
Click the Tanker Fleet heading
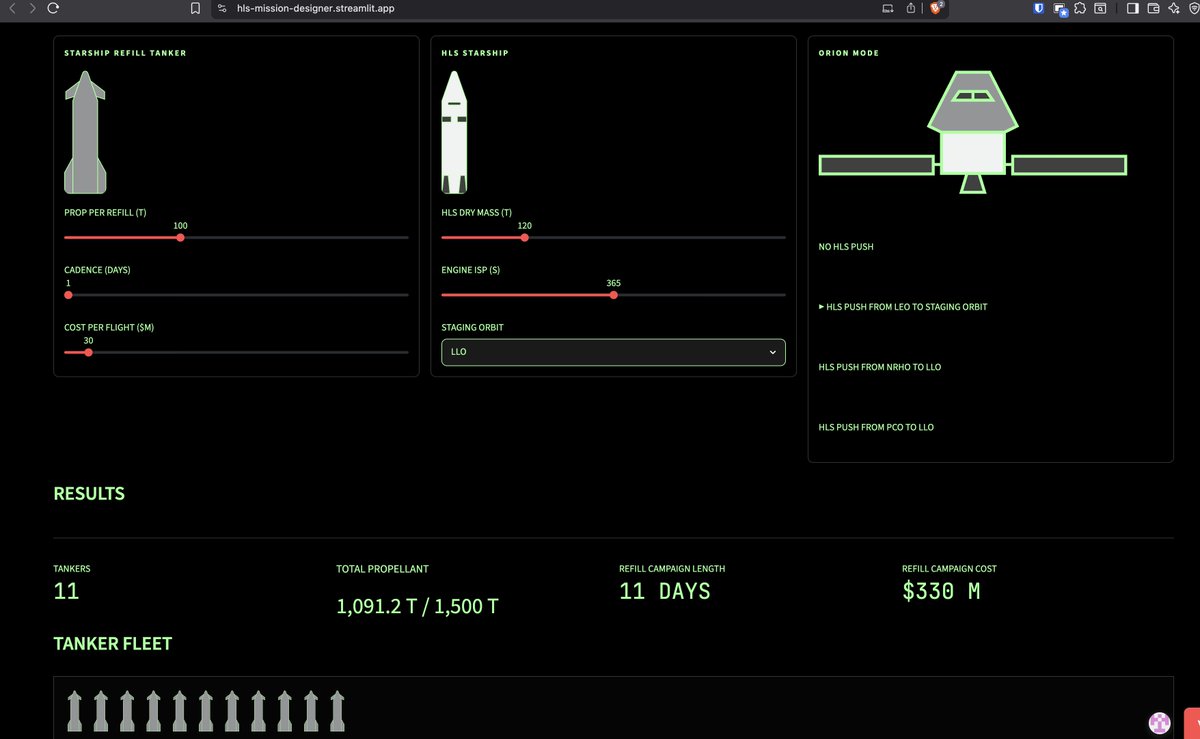113,644
